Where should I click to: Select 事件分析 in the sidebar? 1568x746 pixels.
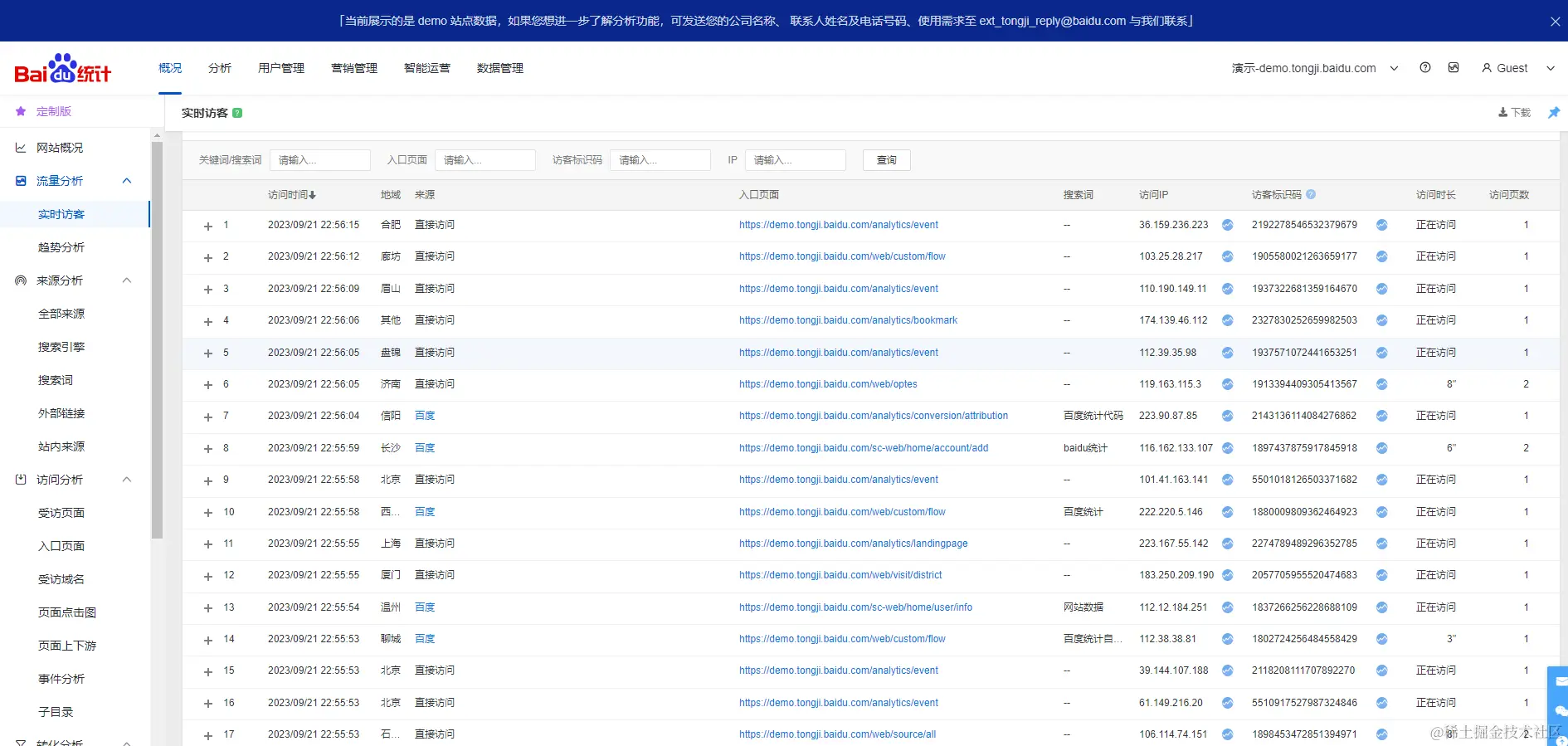pyautogui.click(x=61, y=679)
